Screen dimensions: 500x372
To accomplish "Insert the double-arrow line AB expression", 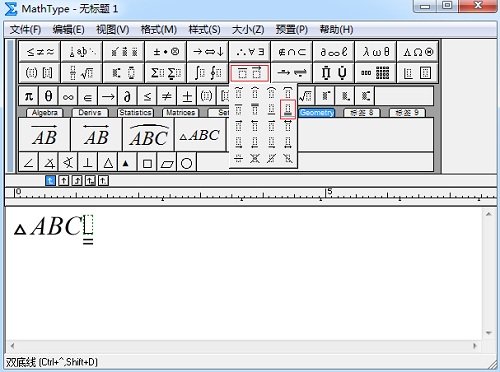I will click(x=97, y=134).
